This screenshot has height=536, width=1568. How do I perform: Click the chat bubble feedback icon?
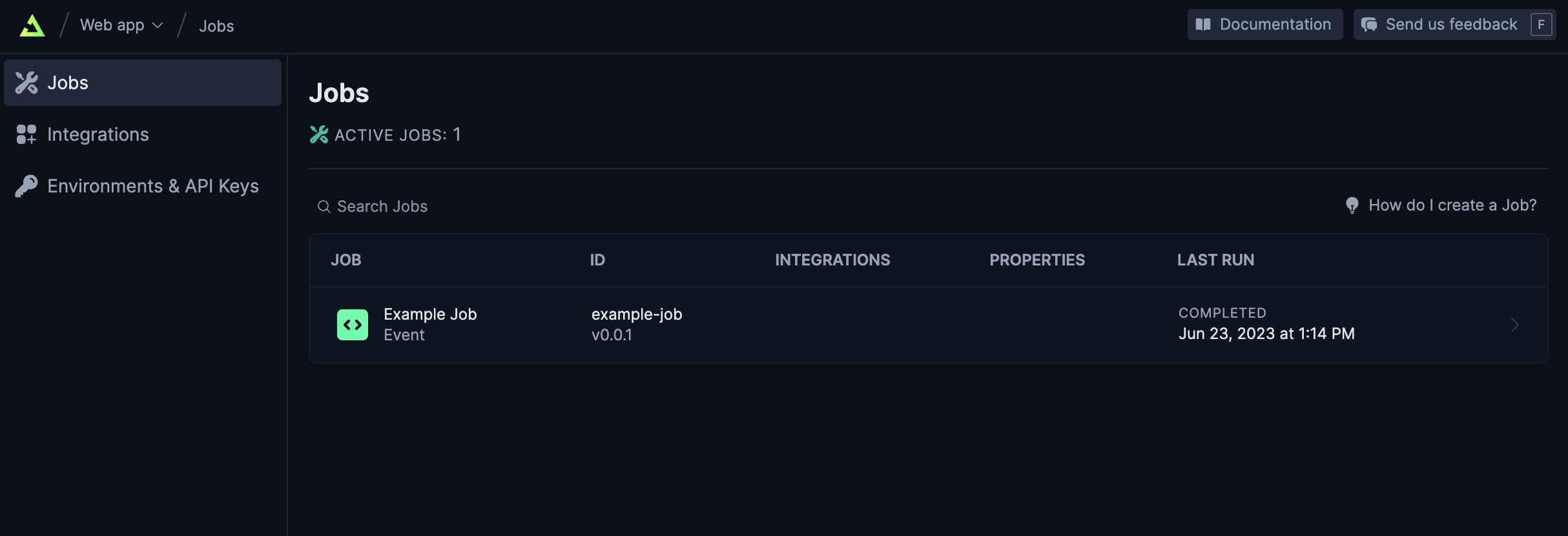(x=1369, y=25)
